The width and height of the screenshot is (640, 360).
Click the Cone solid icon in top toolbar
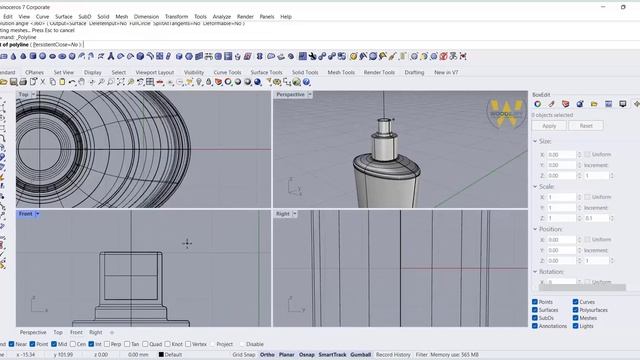pos(13,56)
